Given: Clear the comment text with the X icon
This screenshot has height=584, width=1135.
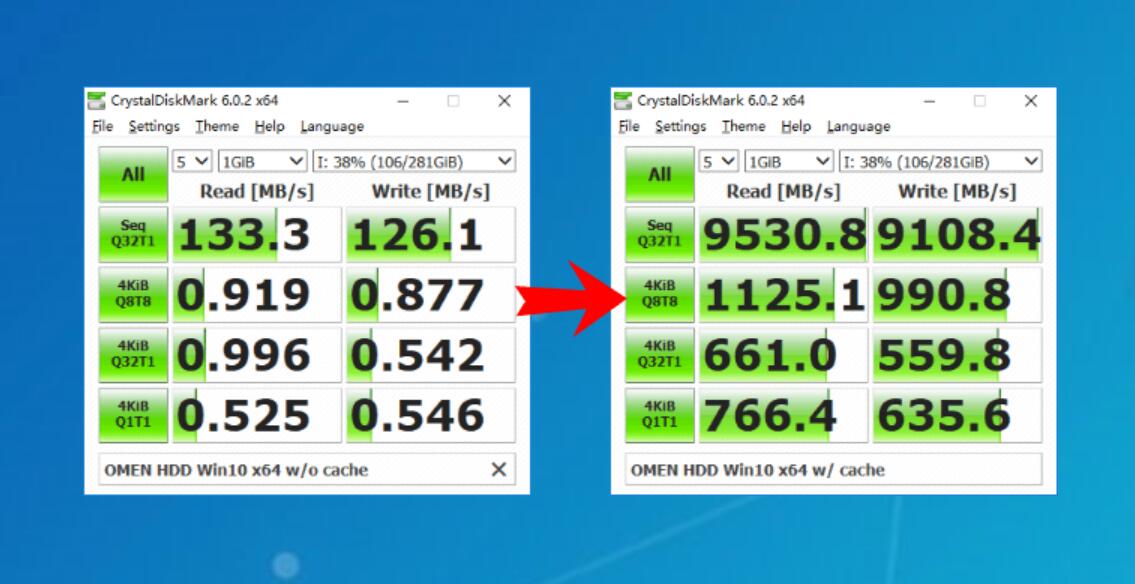Looking at the screenshot, I should pyautogui.click(x=498, y=470).
